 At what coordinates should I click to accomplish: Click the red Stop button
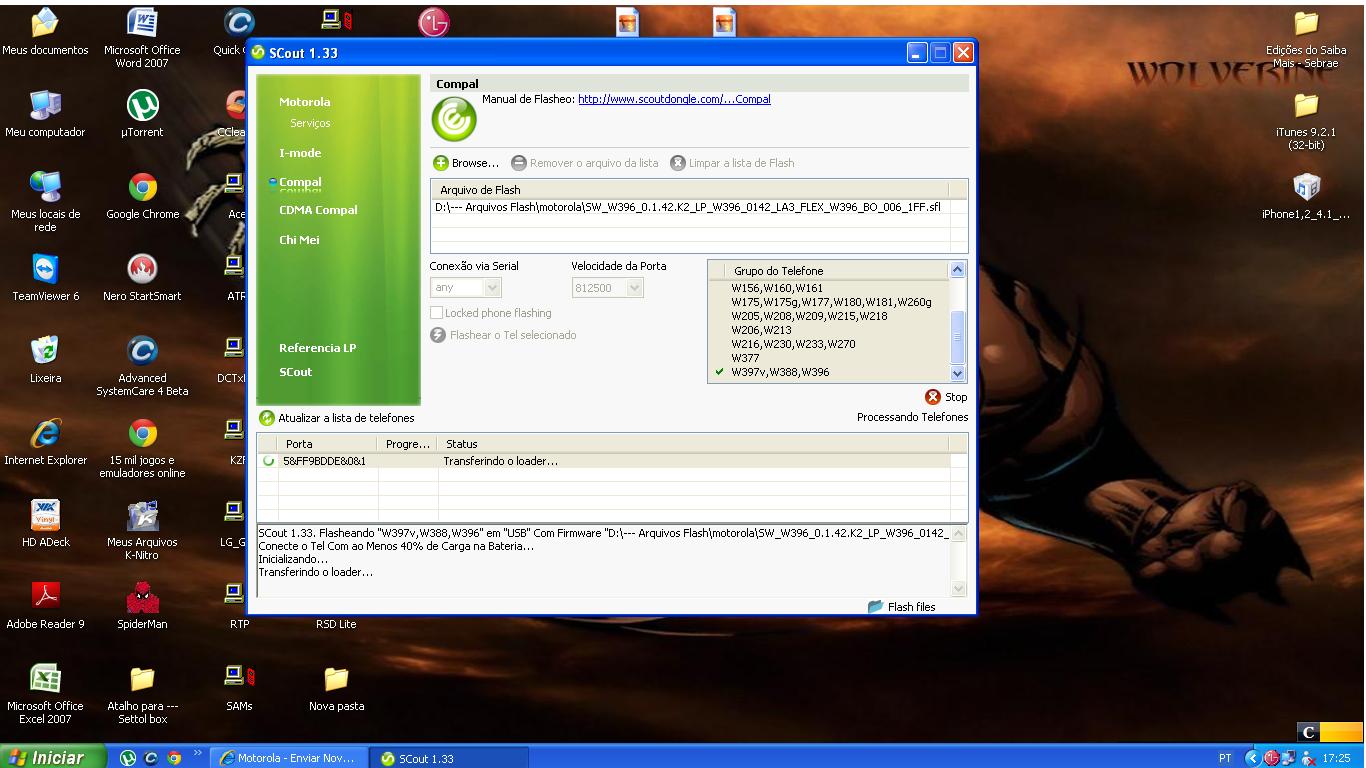tap(946, 397)
